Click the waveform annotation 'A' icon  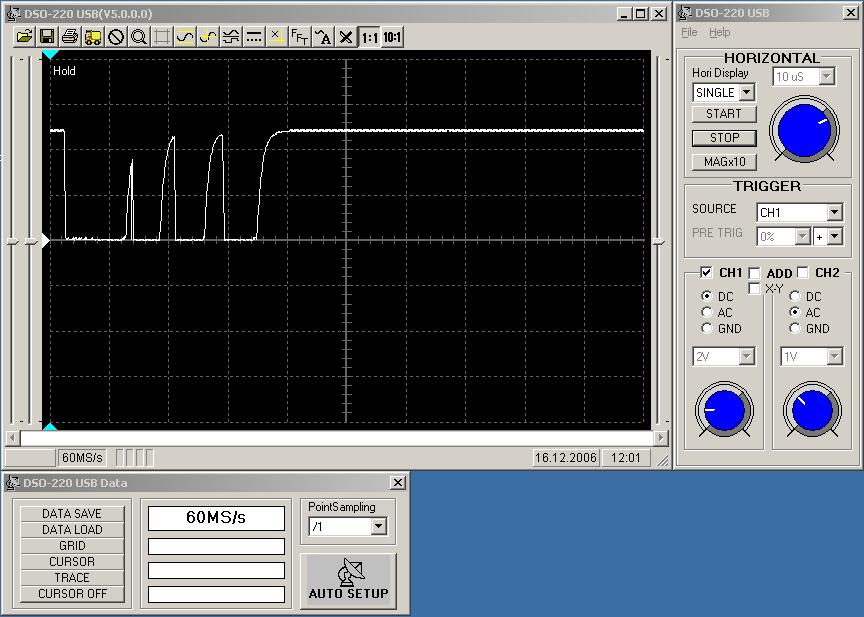(x=323, y=37)
